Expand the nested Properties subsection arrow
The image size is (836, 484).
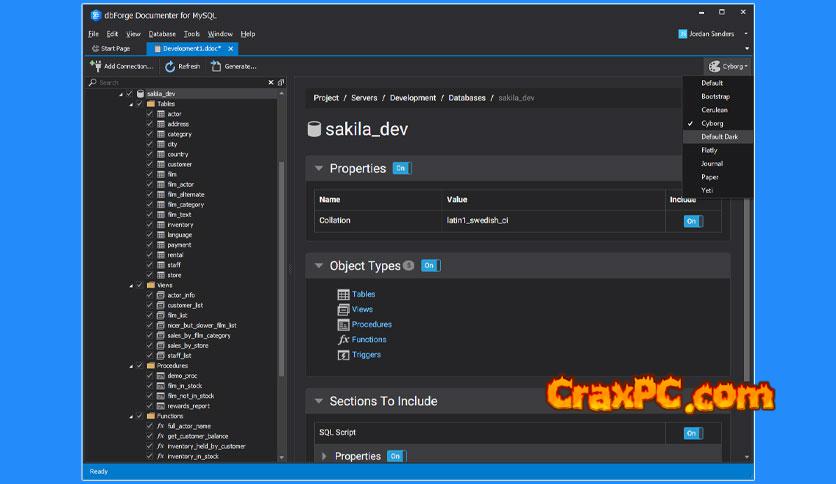pos(324,456)
